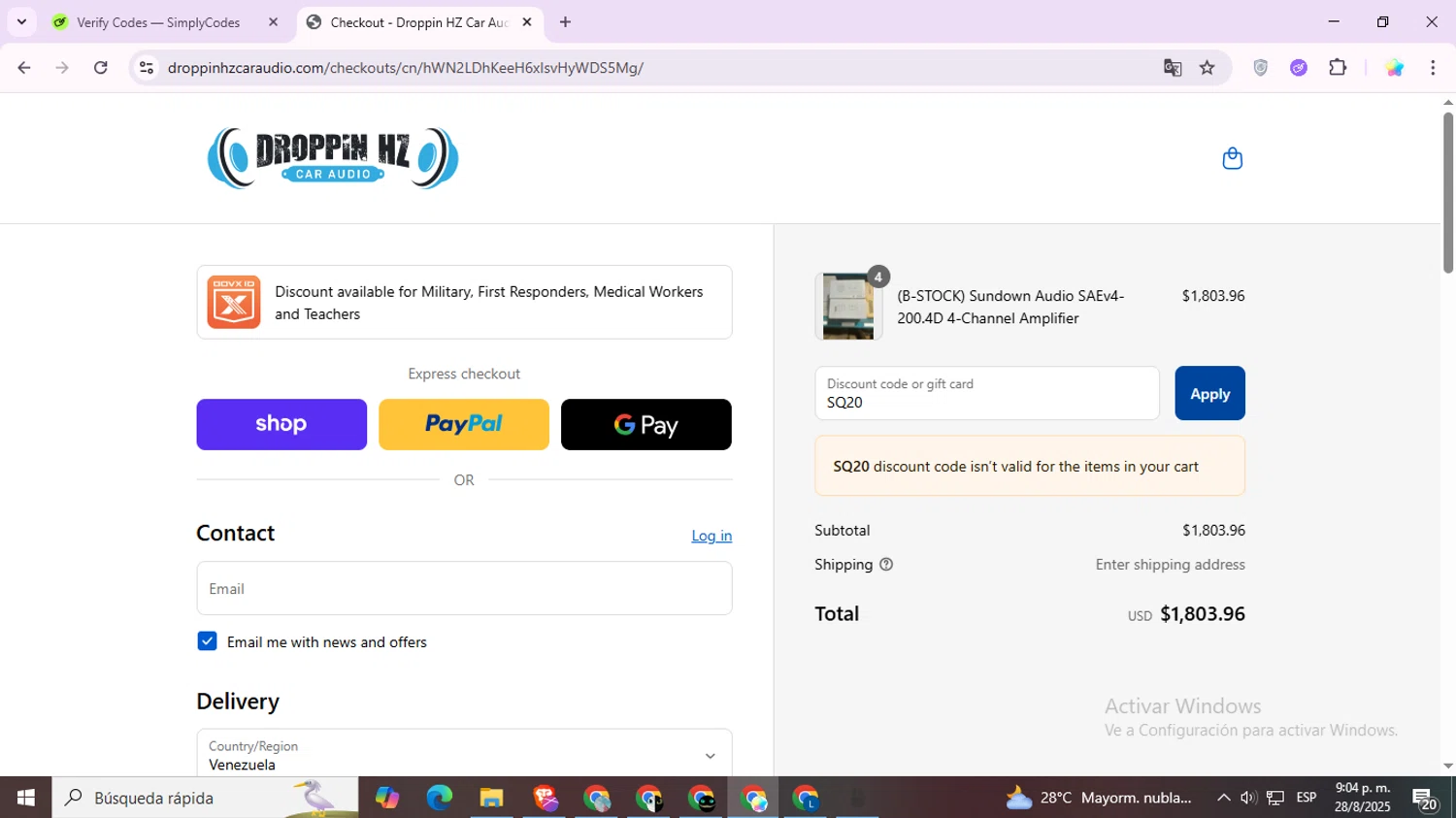Open Google Translate icon in address bar

click(x=1173, y=68)
